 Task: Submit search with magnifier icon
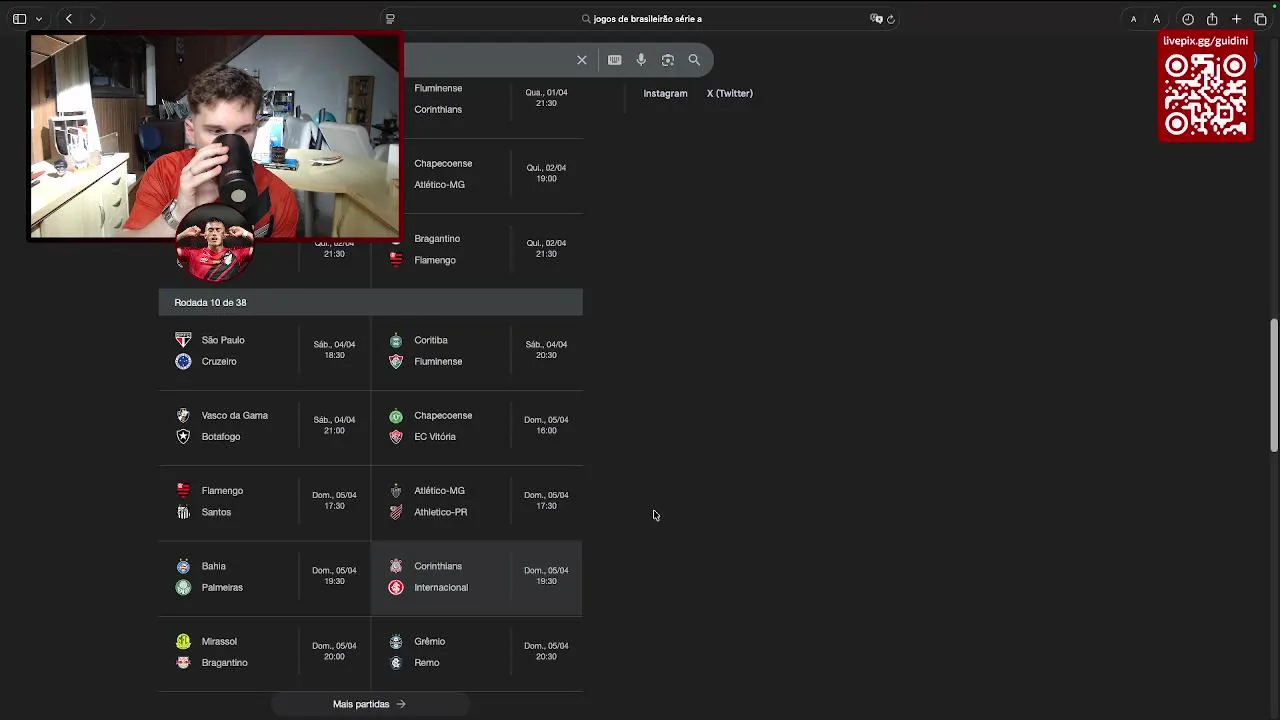click(694, 60)
